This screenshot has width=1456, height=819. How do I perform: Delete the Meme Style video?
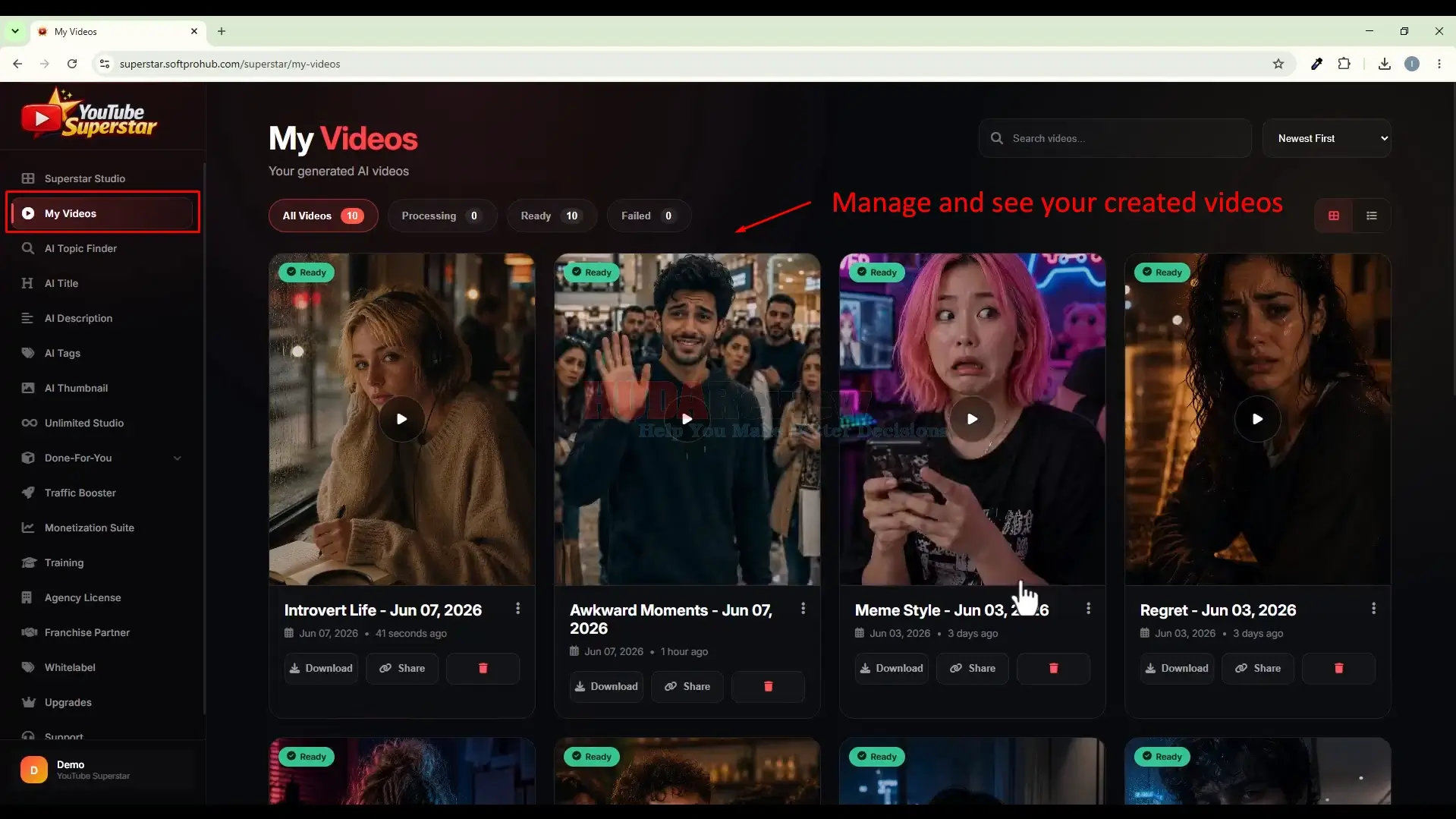tap(1053, 668)
